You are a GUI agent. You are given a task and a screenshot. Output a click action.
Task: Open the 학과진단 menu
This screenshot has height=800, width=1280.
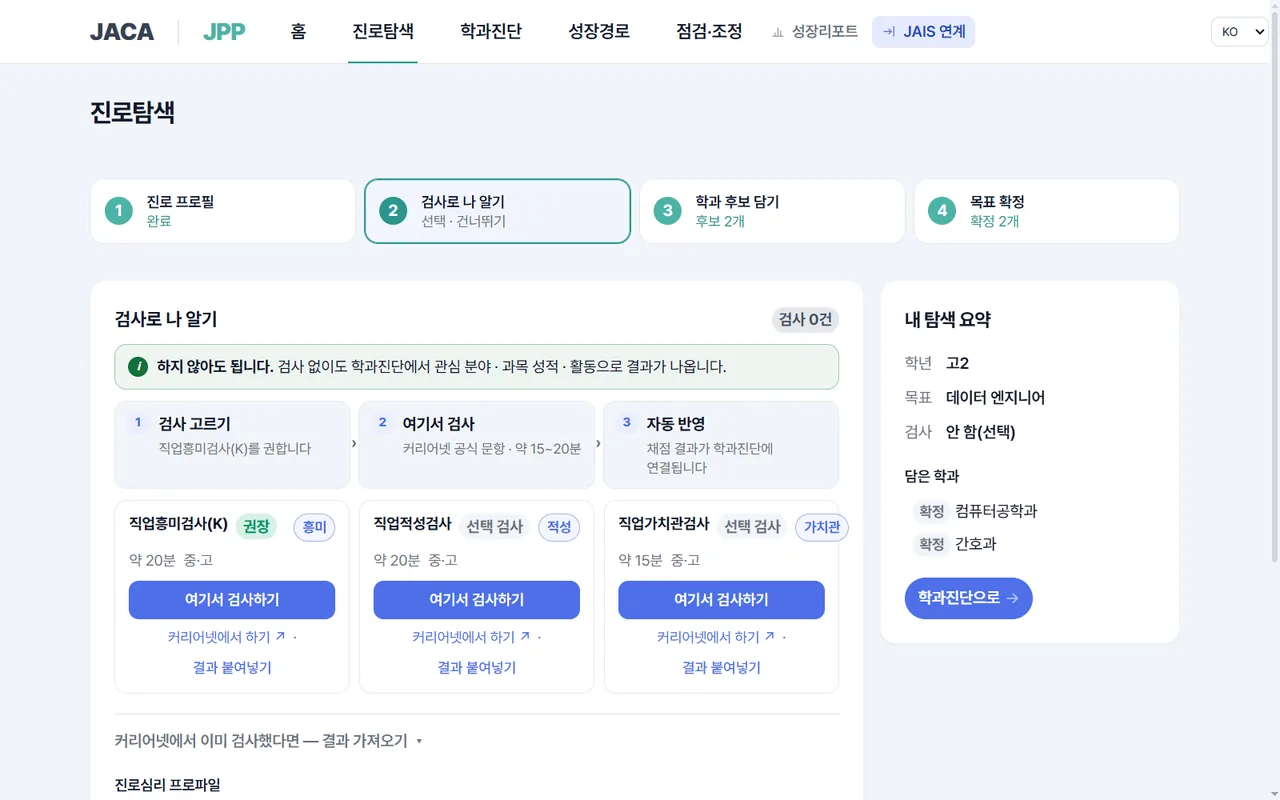491,32
